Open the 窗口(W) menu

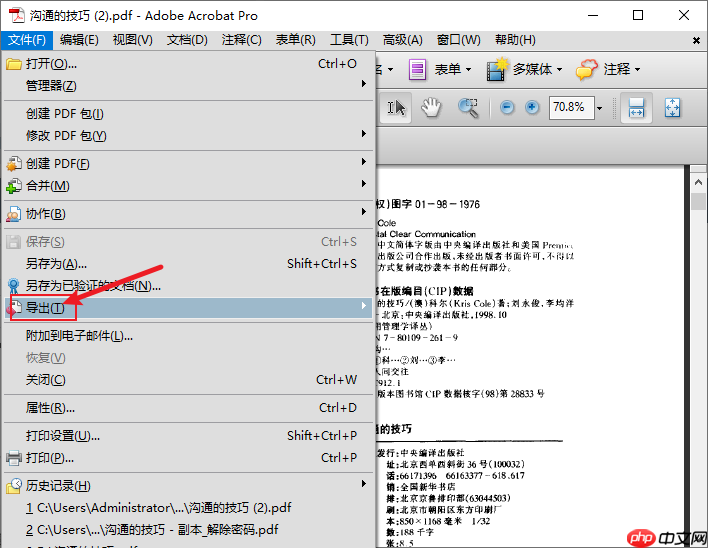click(459, 40)
